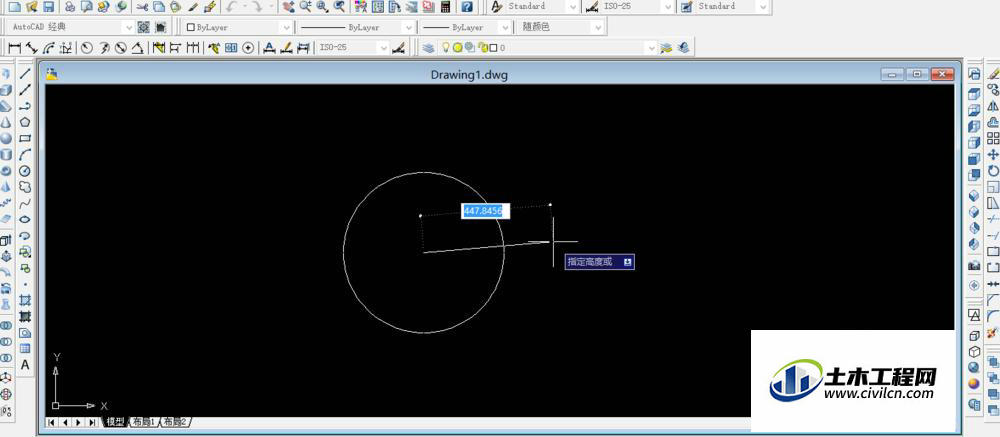Choose the Radius dimension tool
This screenshot has width=1000, height=437.
tap(87, 47)
